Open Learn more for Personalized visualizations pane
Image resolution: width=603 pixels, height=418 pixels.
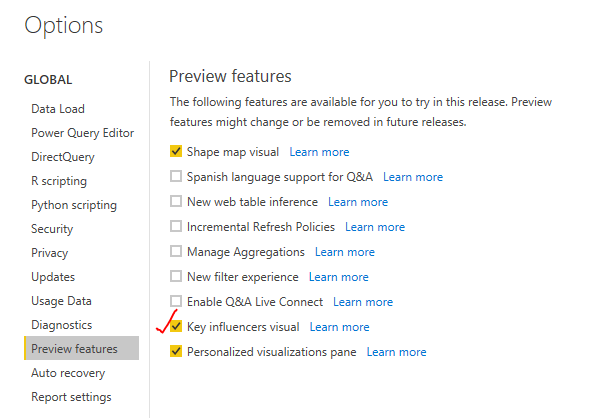click(396, 352)
